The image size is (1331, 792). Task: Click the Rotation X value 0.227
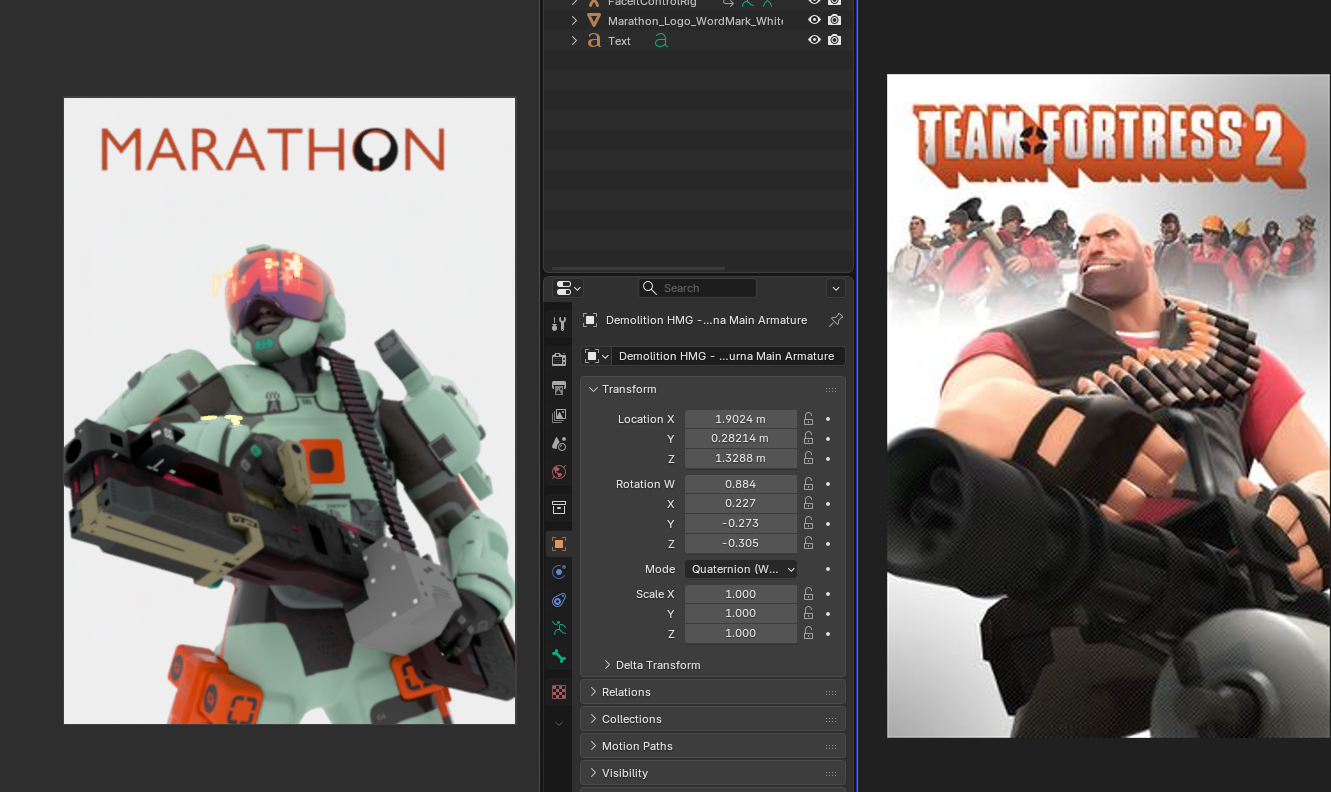[x=741, y=503]
